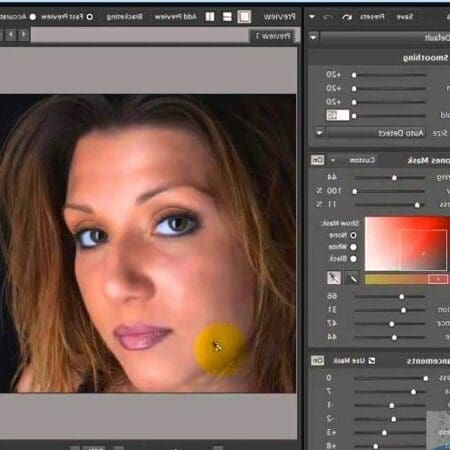The width and height of the screenshot is (450, 450).
Task: Open the top panel menu arrow beside undo
Action: point(312,17)
